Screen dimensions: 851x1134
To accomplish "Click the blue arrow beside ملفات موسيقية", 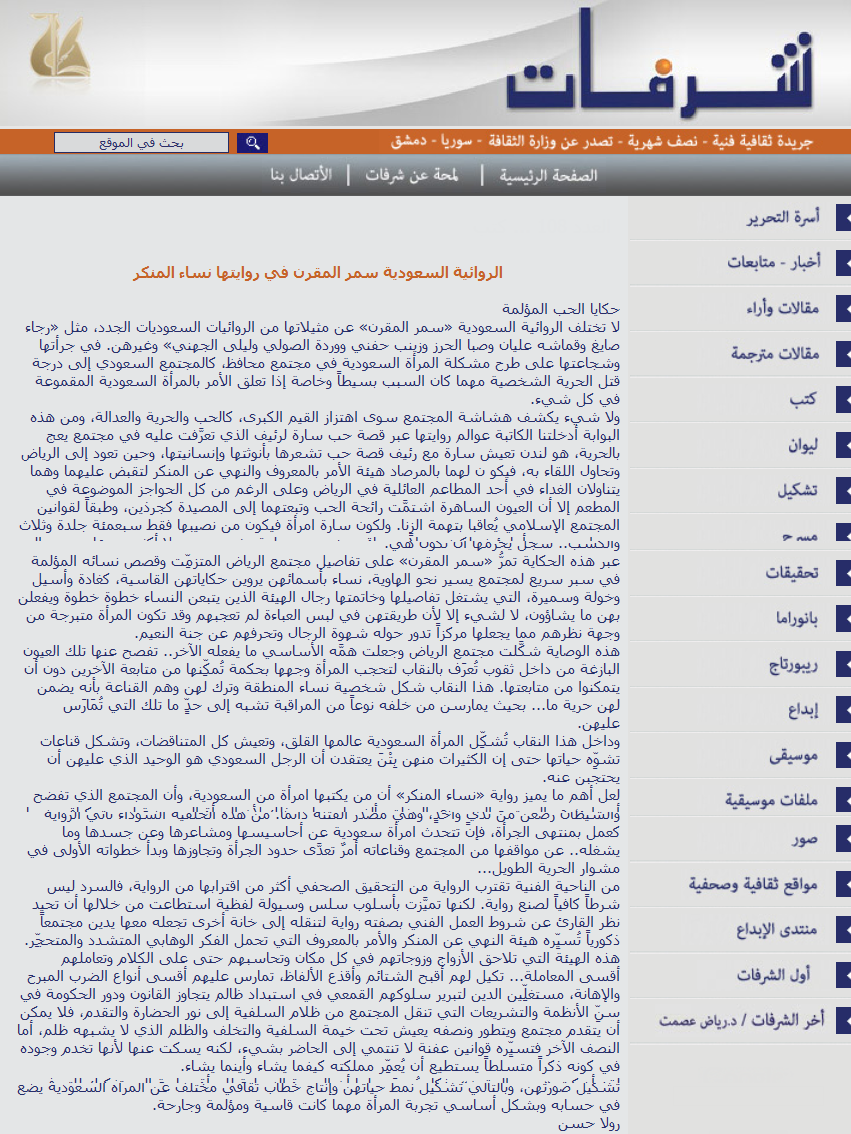I will pyautogui.click(x=843, y=800).
